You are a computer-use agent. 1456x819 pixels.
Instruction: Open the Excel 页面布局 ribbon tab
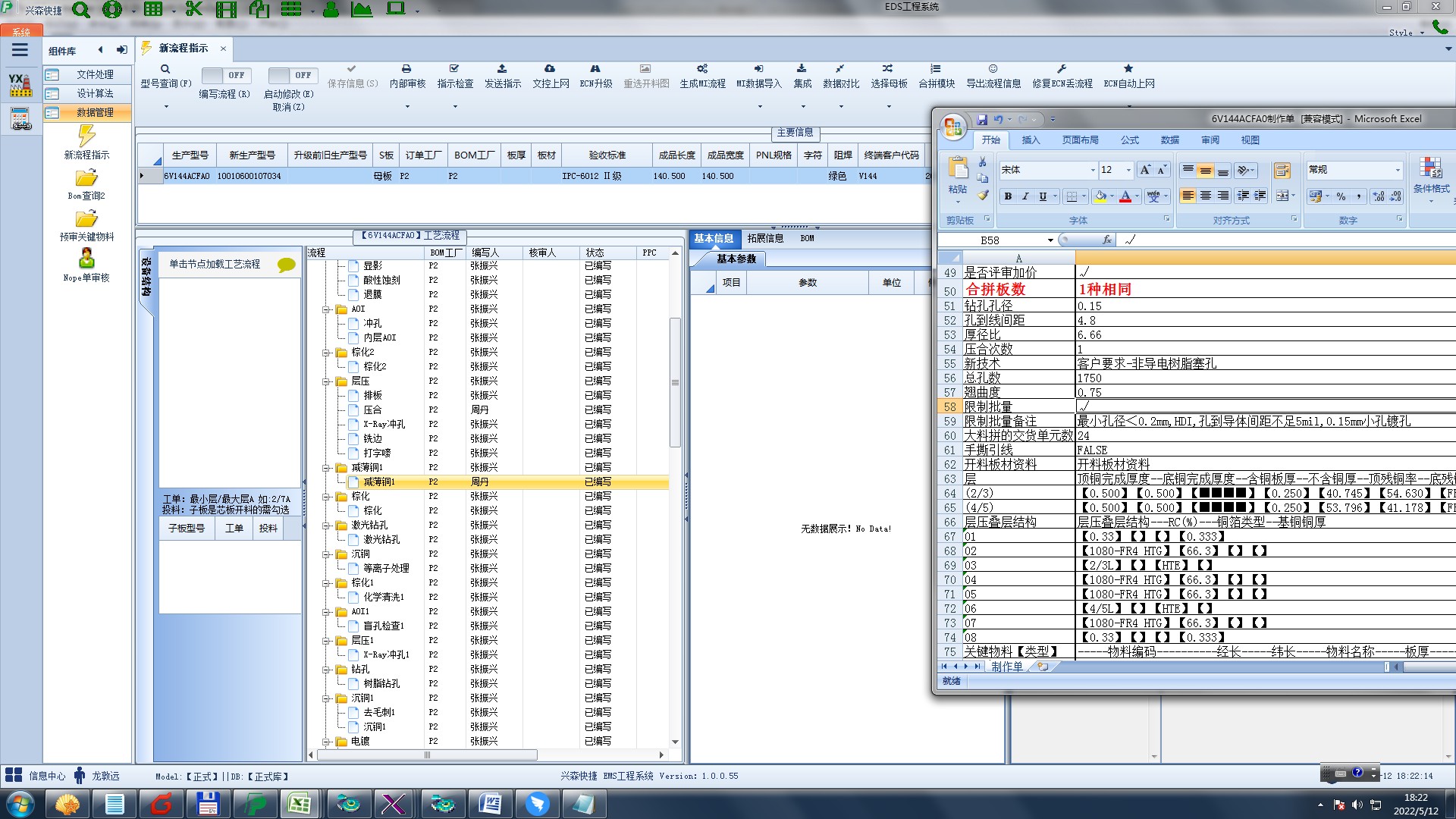pyautogui.click(x=1080, y=140)
